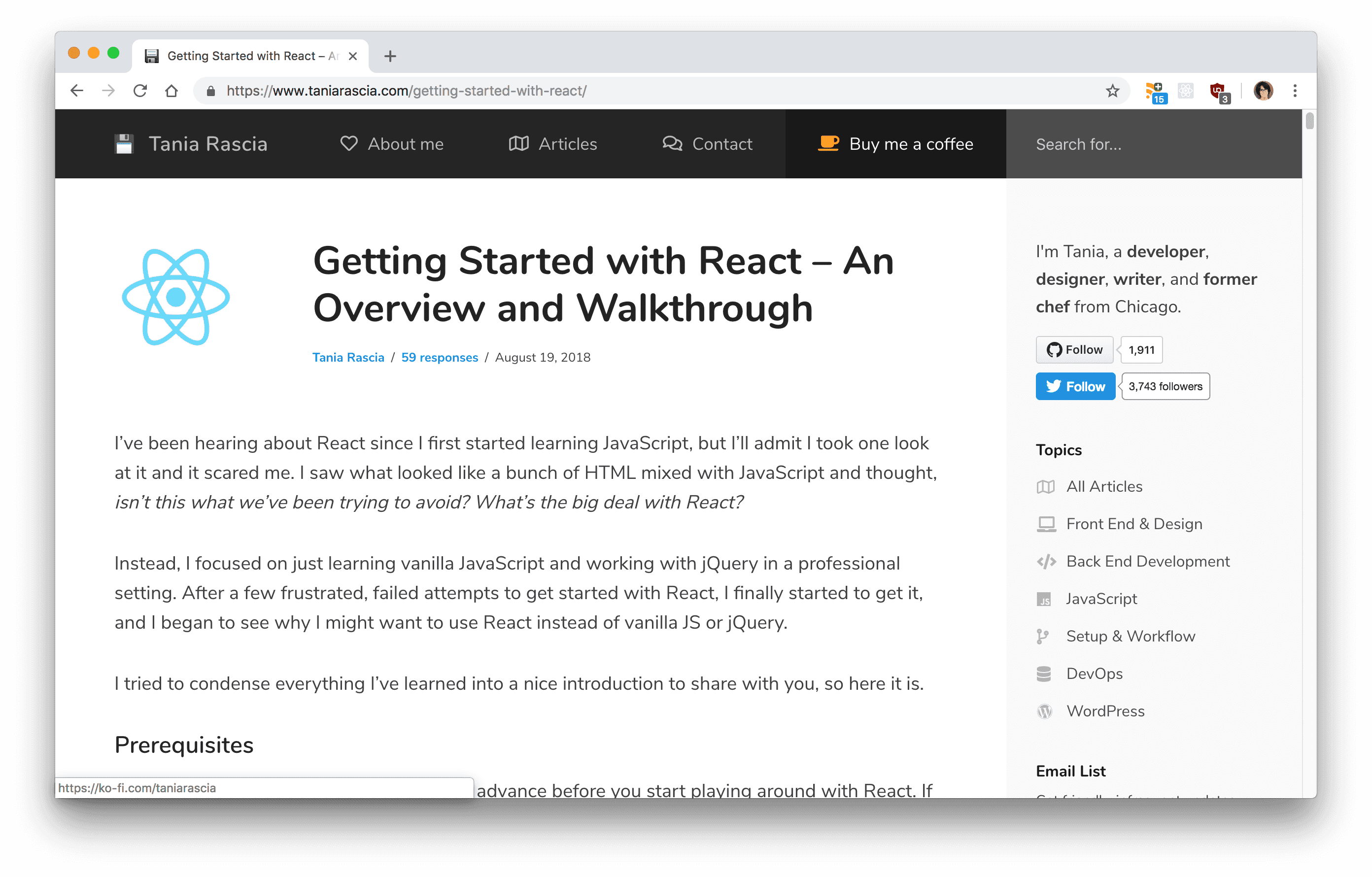
Task: Click the floppy disk site logo icon
Action: 124,144
